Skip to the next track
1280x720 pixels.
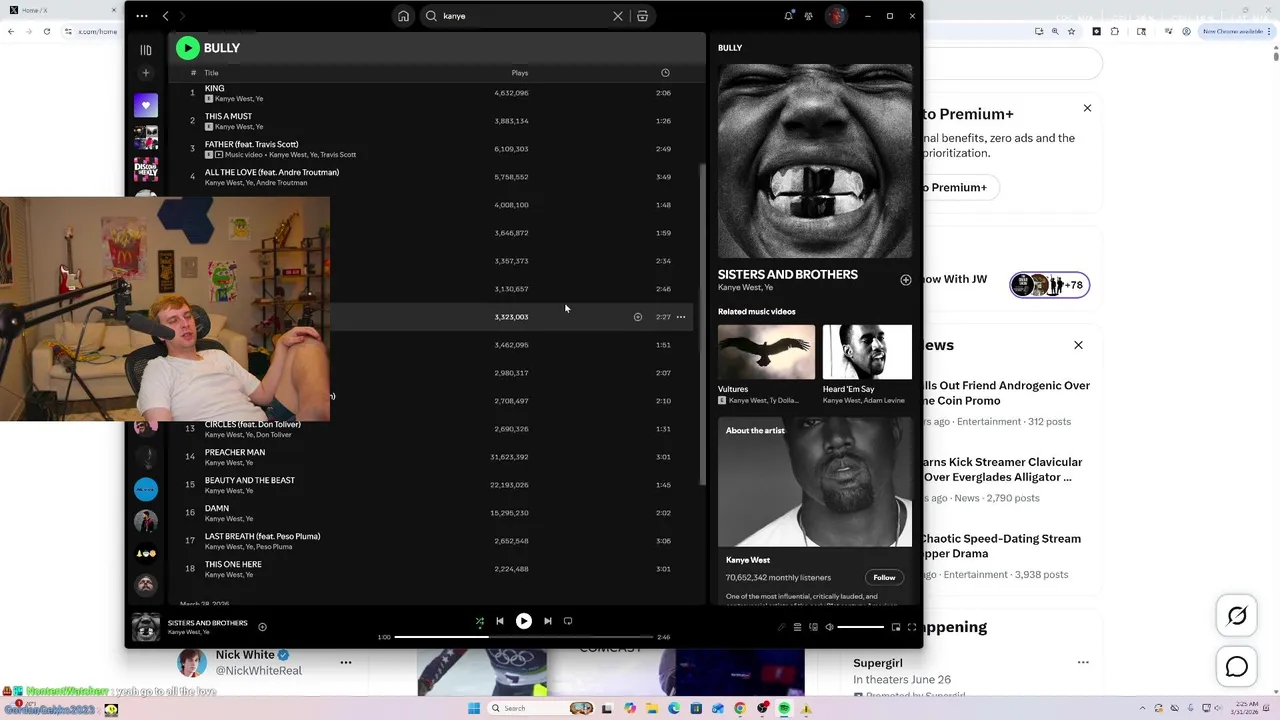[547, 621]
